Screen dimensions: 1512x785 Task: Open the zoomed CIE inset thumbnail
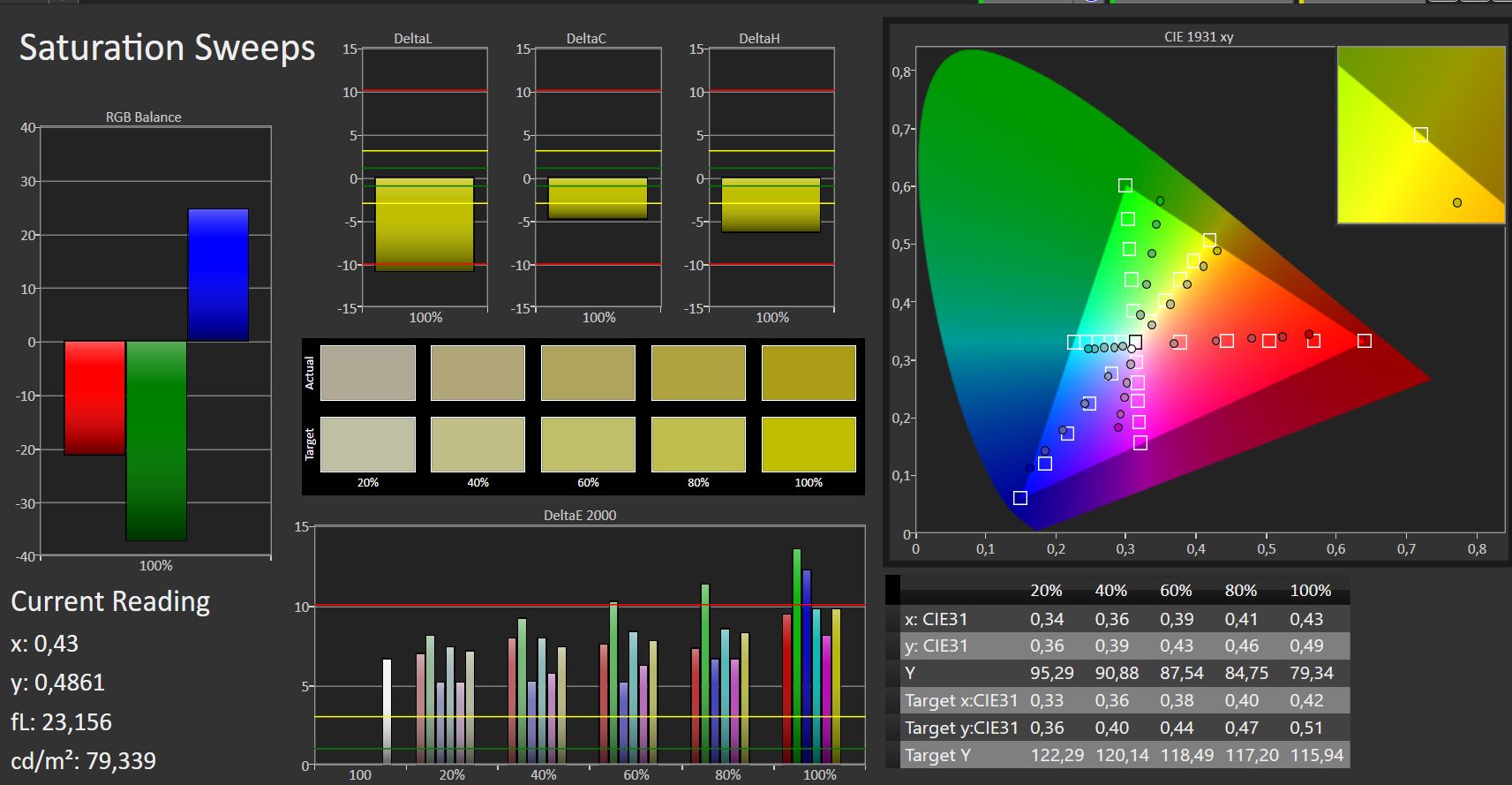point(1421,134)
